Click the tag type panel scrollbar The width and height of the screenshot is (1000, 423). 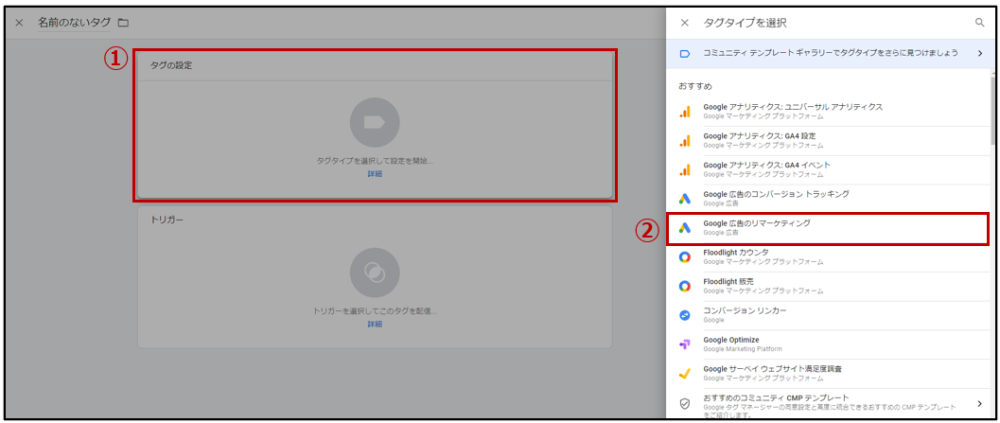point(992,111)
